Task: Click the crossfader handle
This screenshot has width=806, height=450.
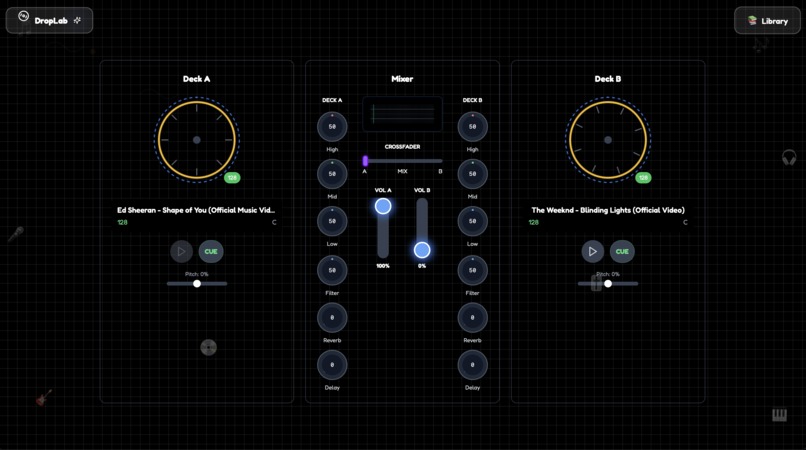Action: (365, 161)
